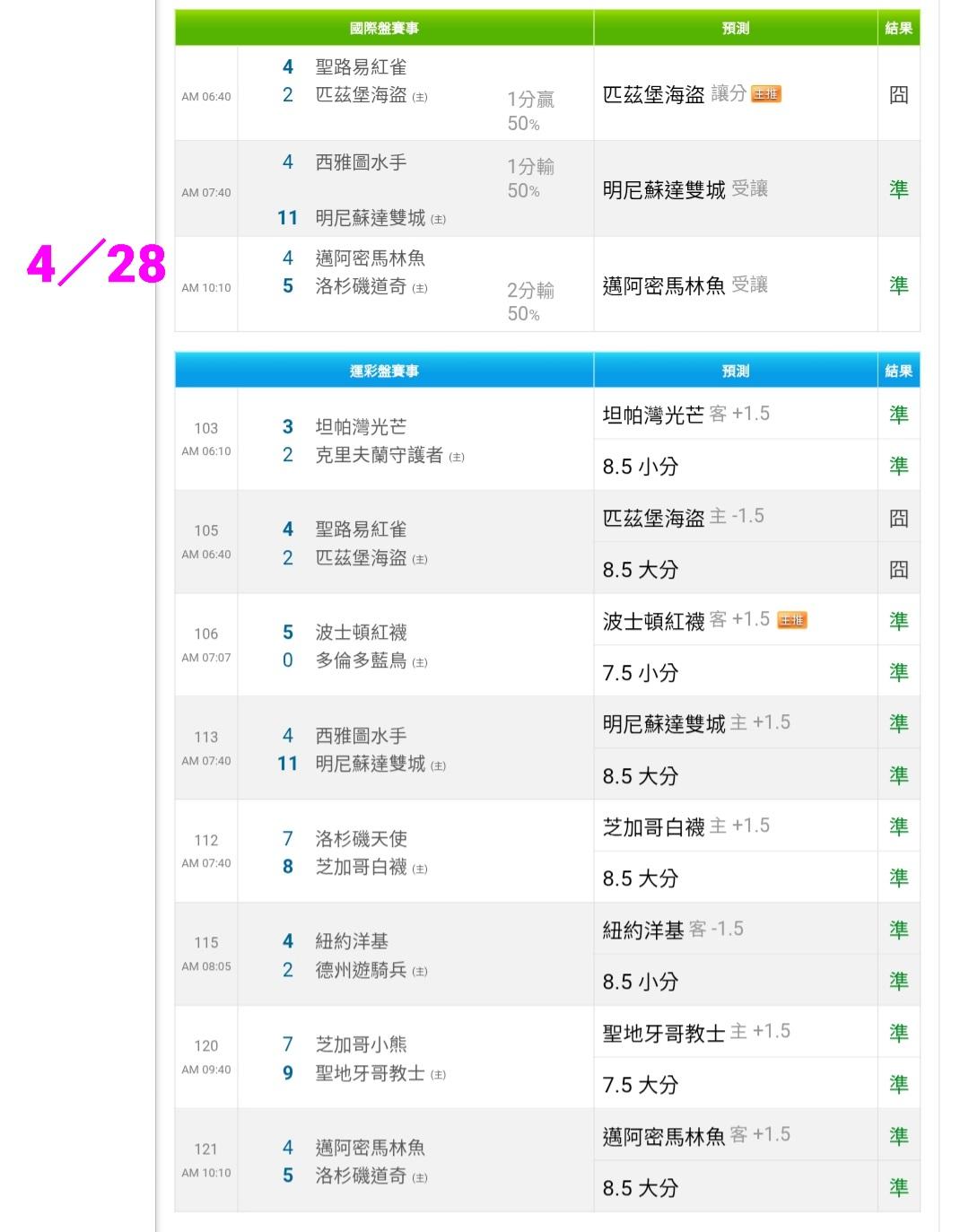Click team name 多倫多藍鳥
Viewport: 969px width, 1232px height.
361,661
